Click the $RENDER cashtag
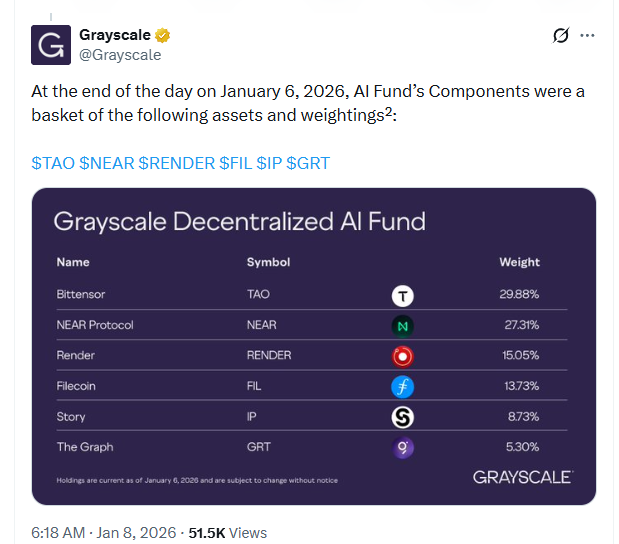 pos(176,162)
